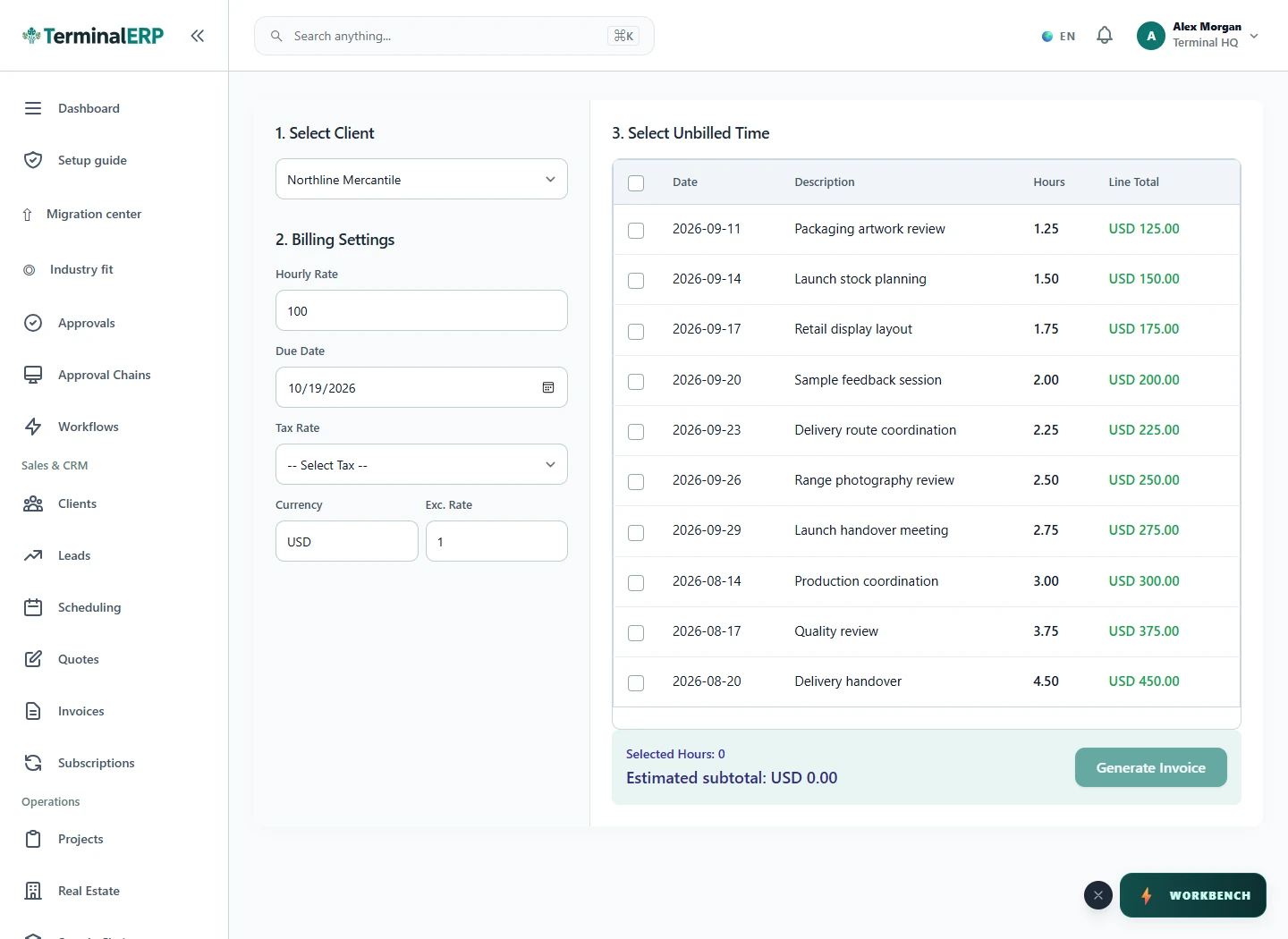Viewport: 1288px width, 939px height.
Task: Click the Approval Chains monitor icon
Action: (x=33, y=375)
